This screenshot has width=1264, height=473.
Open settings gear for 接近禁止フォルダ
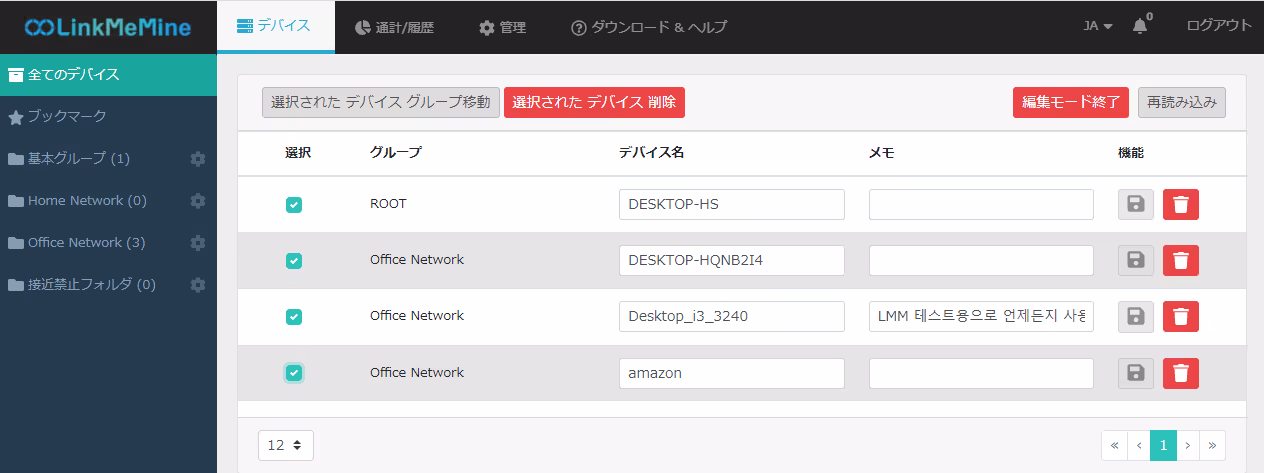click(198, 285)
